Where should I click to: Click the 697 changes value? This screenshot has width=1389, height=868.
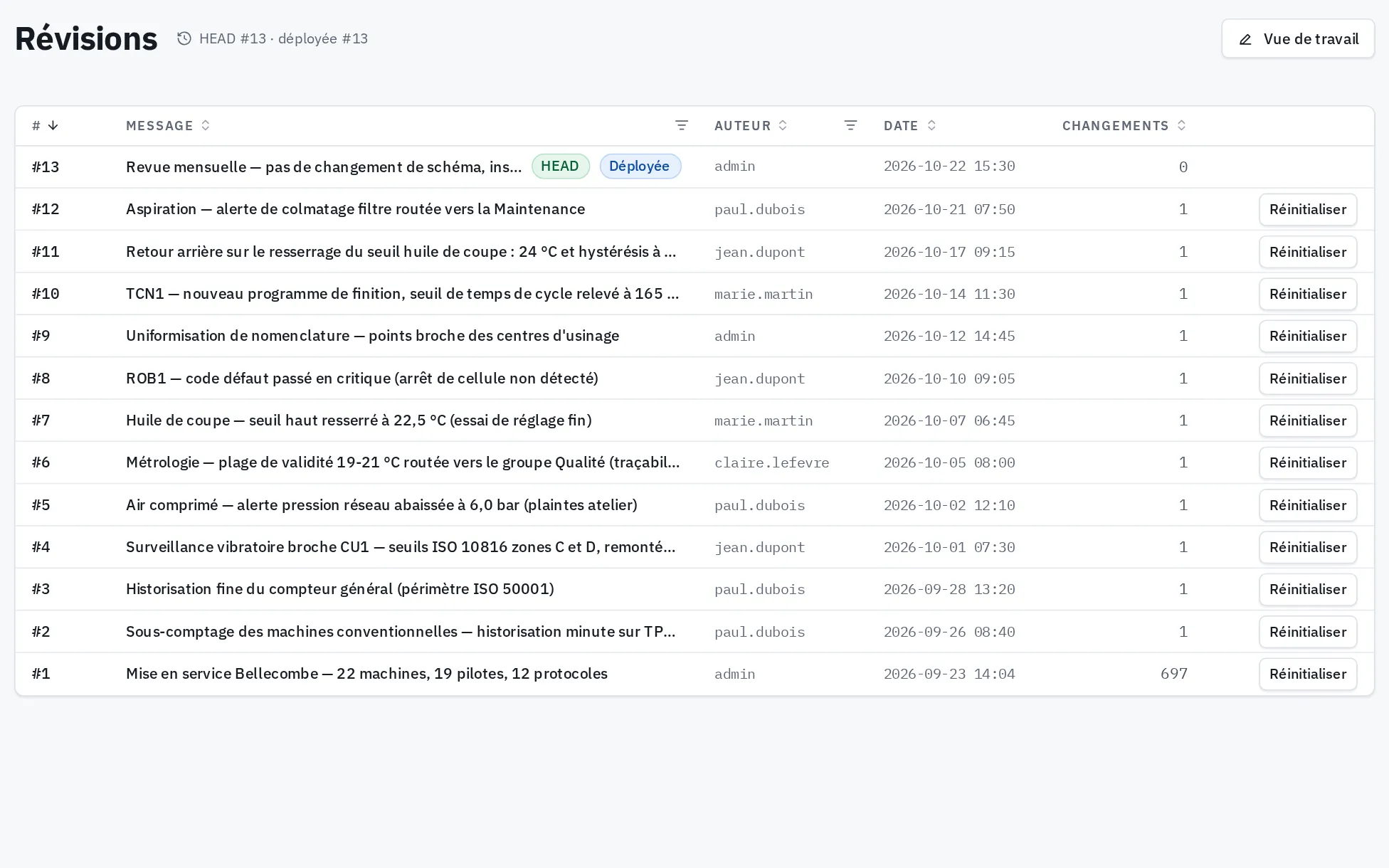click(x=1173, y=674)
